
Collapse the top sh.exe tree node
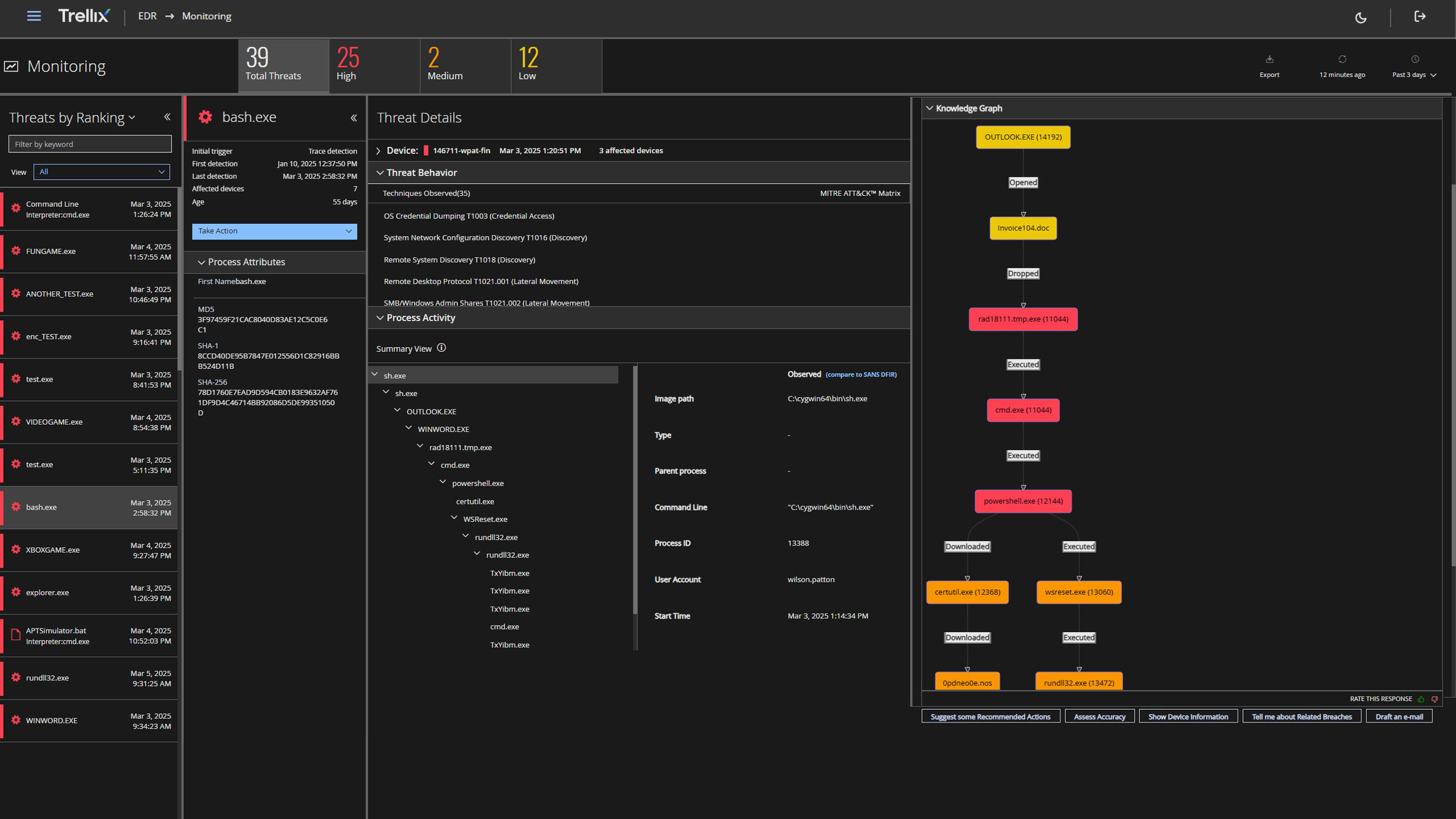[x=375, y=374]
